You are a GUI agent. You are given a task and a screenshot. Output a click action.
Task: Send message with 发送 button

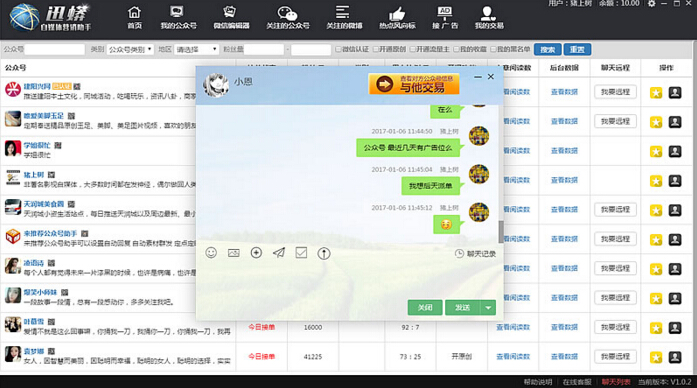coord(463,308)
